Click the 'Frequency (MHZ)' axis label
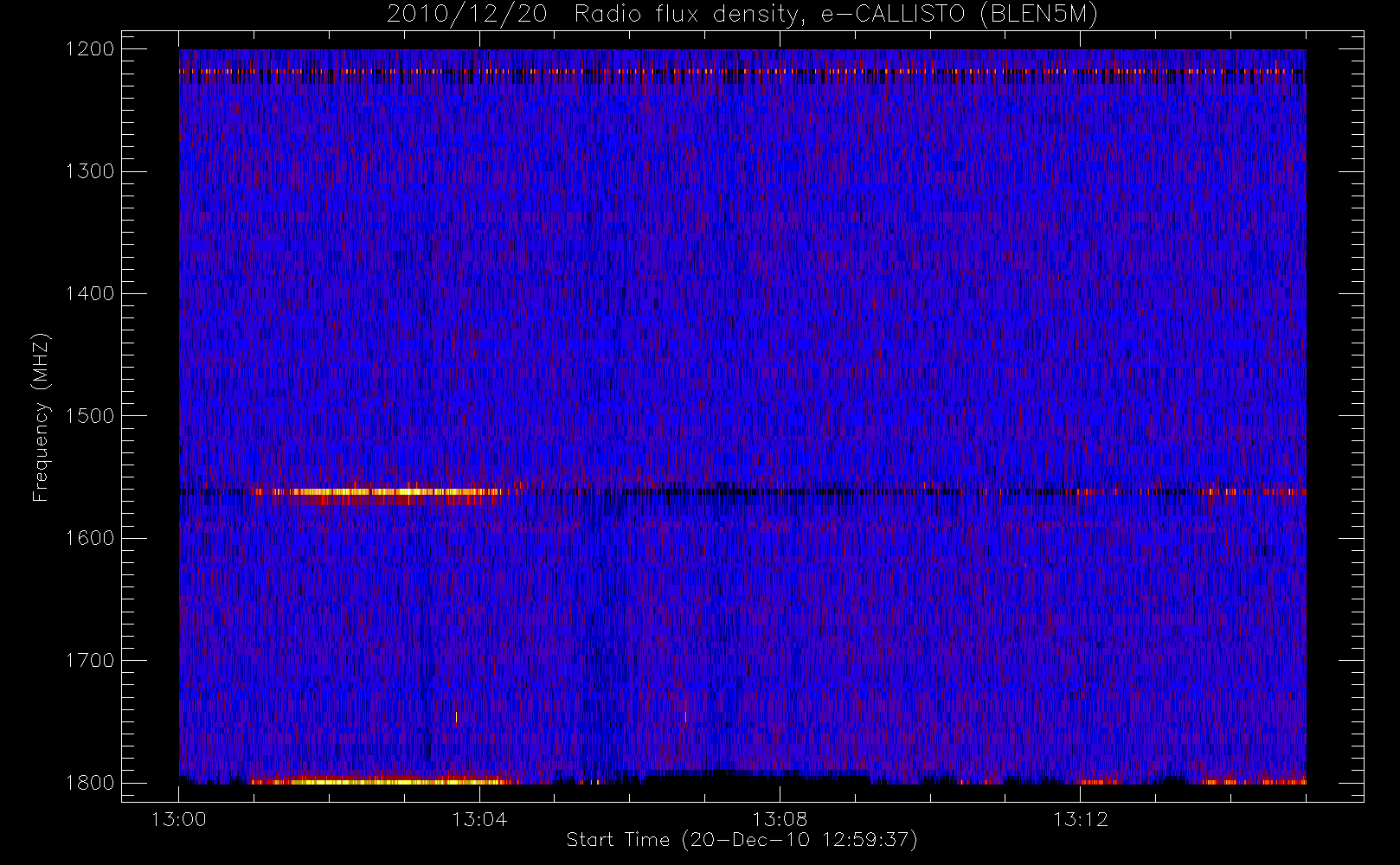Image resolution: width=1400 pixels, height=865 pixels. pyautogui.click(x=40, y=418)
